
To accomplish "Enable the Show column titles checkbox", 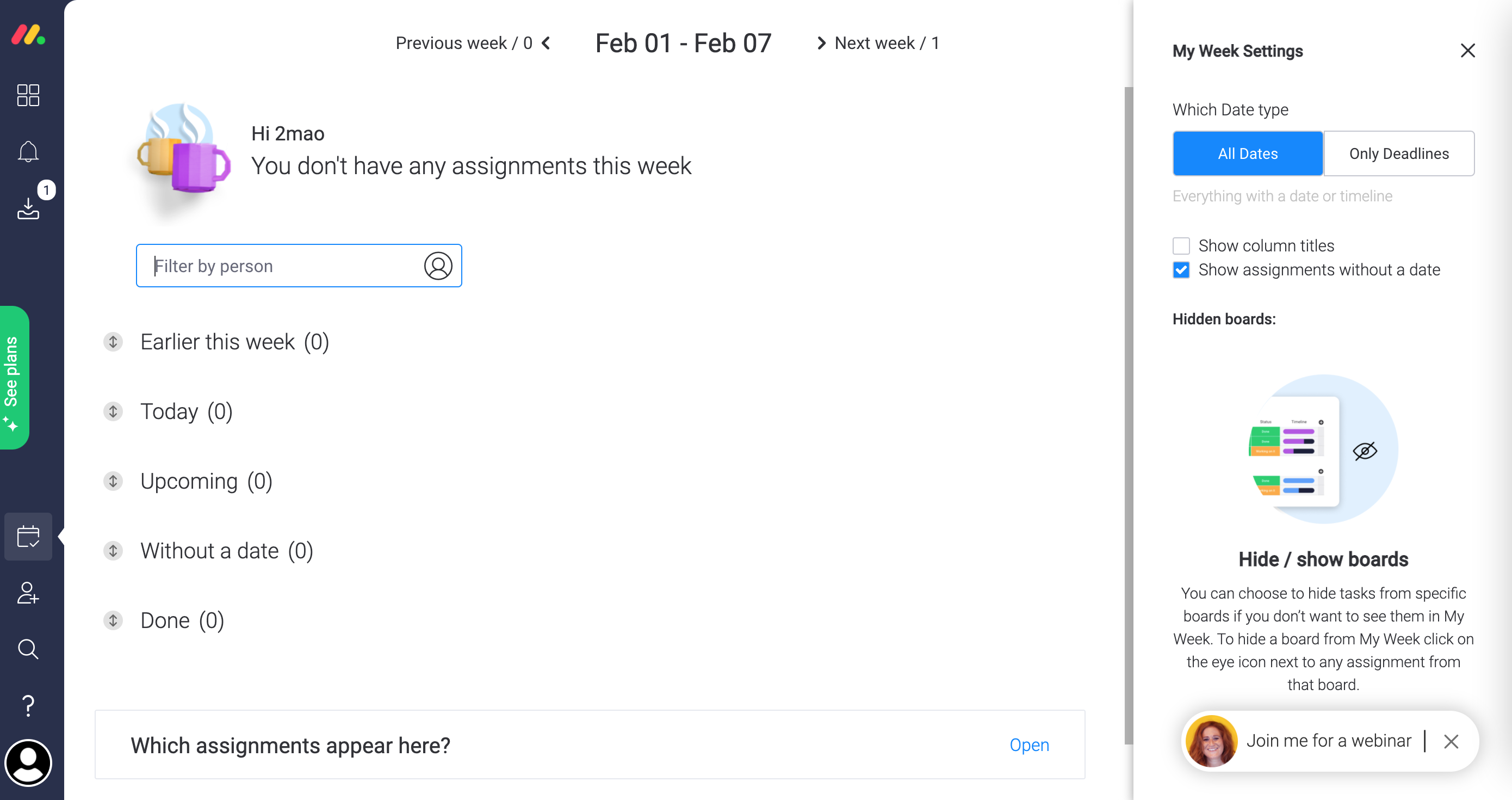I will pyautogui.click(x=1180, y=245).
